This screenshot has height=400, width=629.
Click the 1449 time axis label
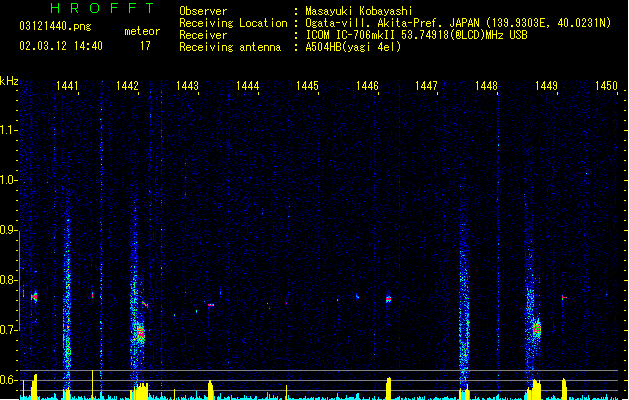[x=546, y=86]
